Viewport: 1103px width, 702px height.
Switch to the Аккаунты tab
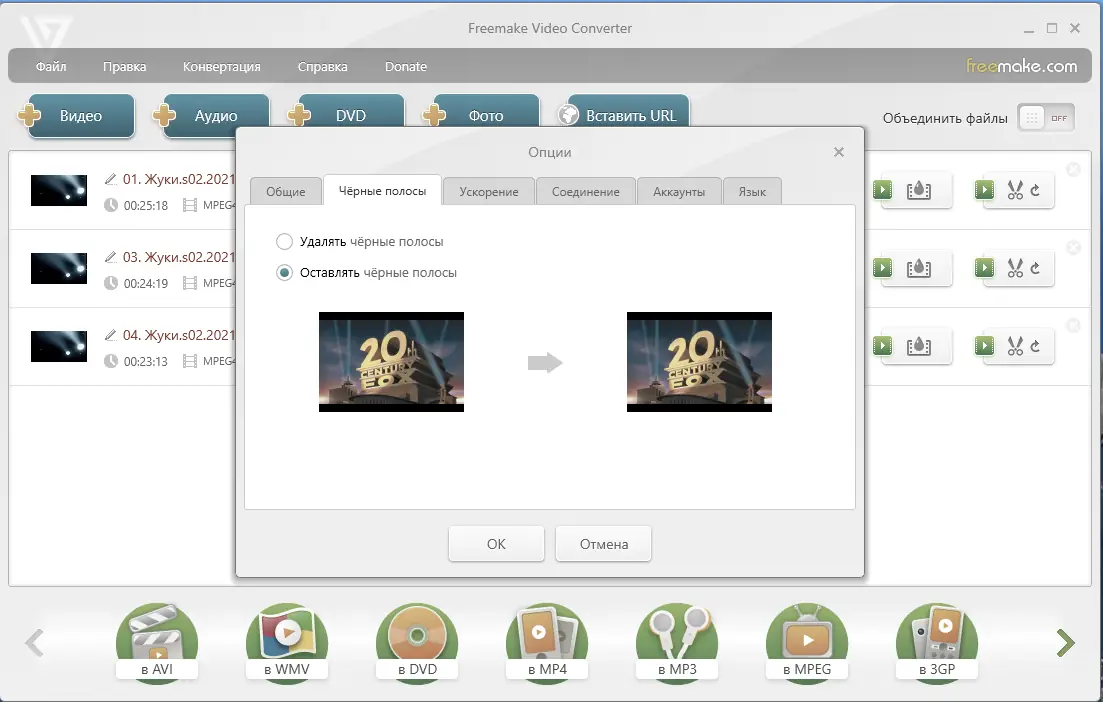coord(679,191)
